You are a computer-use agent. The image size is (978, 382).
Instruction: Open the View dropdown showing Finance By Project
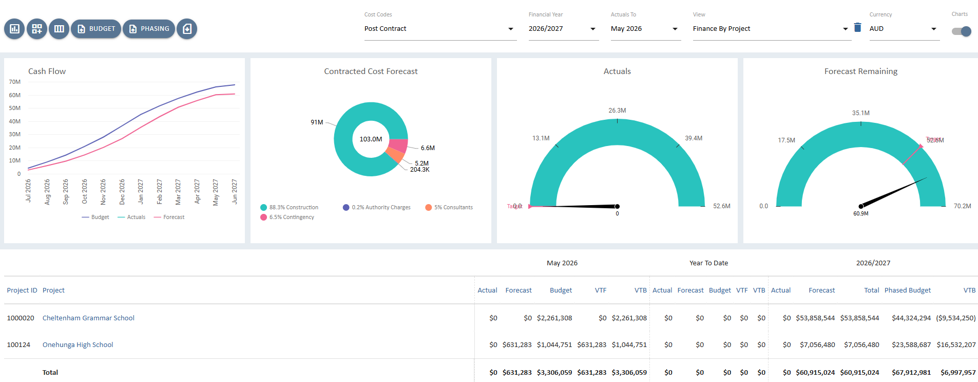point(772,29)
